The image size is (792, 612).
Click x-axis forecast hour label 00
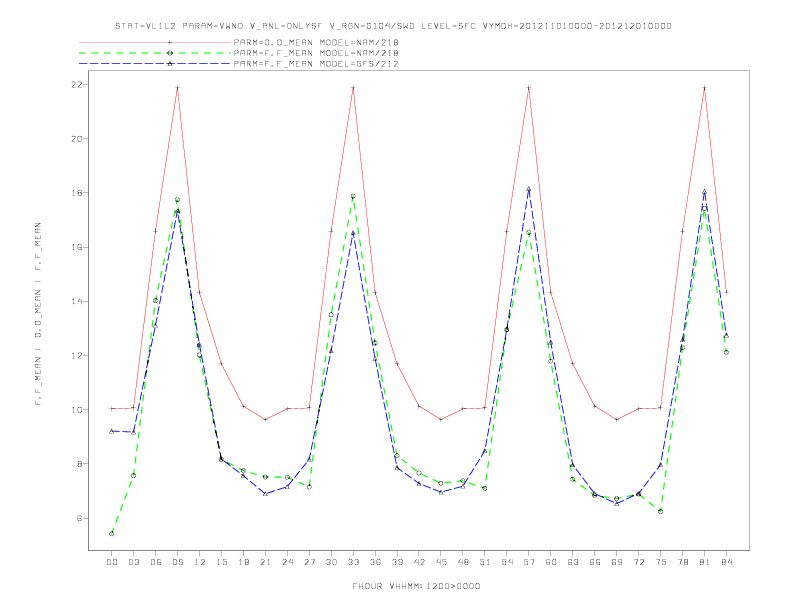112,562
